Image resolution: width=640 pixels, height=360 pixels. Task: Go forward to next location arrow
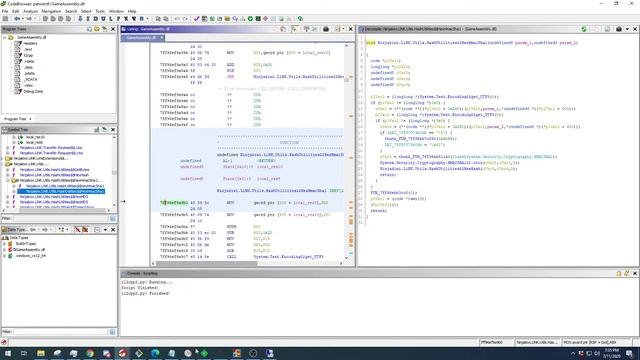[x=29, y=19]
